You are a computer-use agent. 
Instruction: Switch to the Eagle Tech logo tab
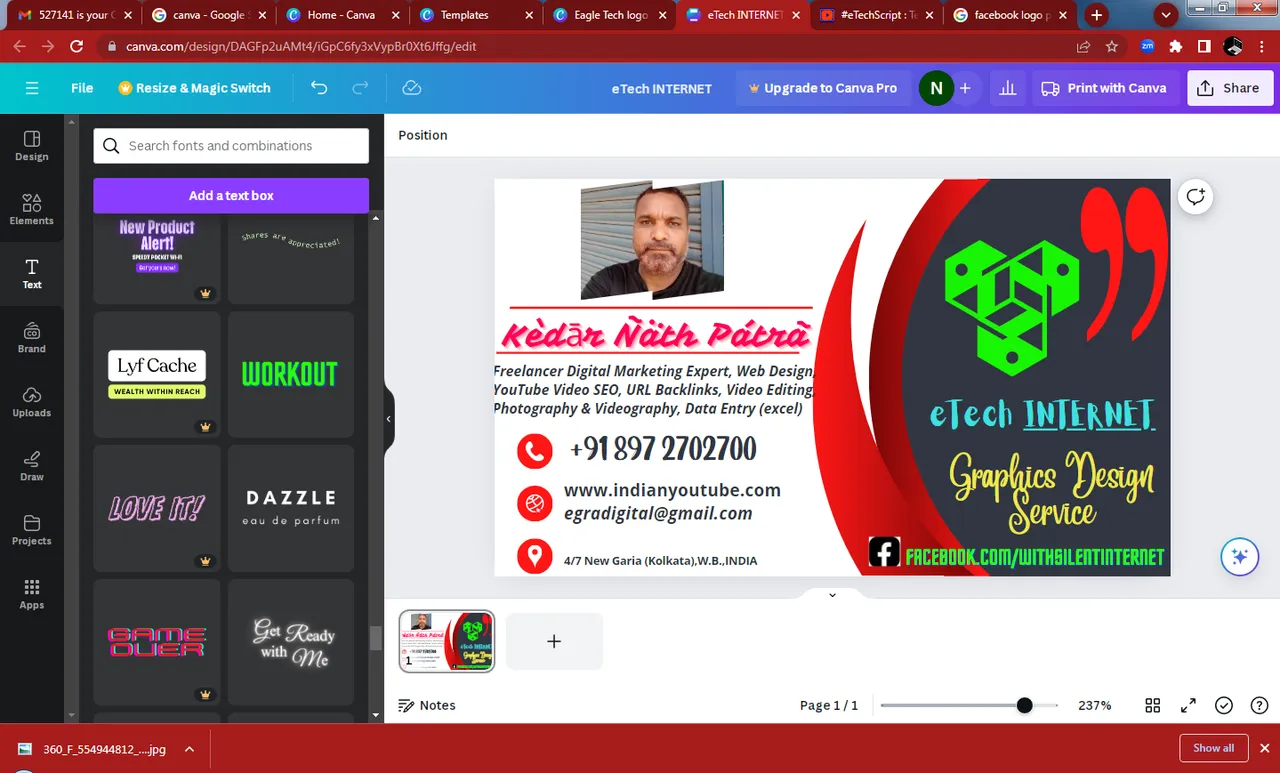pos(611,15)
